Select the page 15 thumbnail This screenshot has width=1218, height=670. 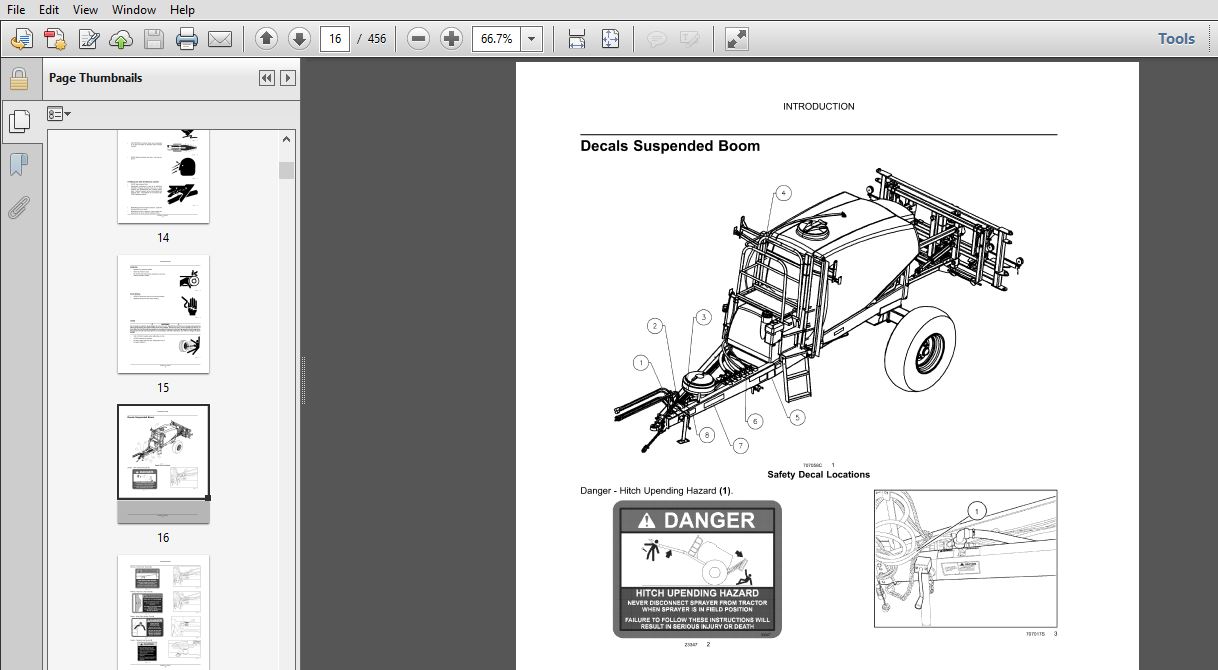[163, 314]
